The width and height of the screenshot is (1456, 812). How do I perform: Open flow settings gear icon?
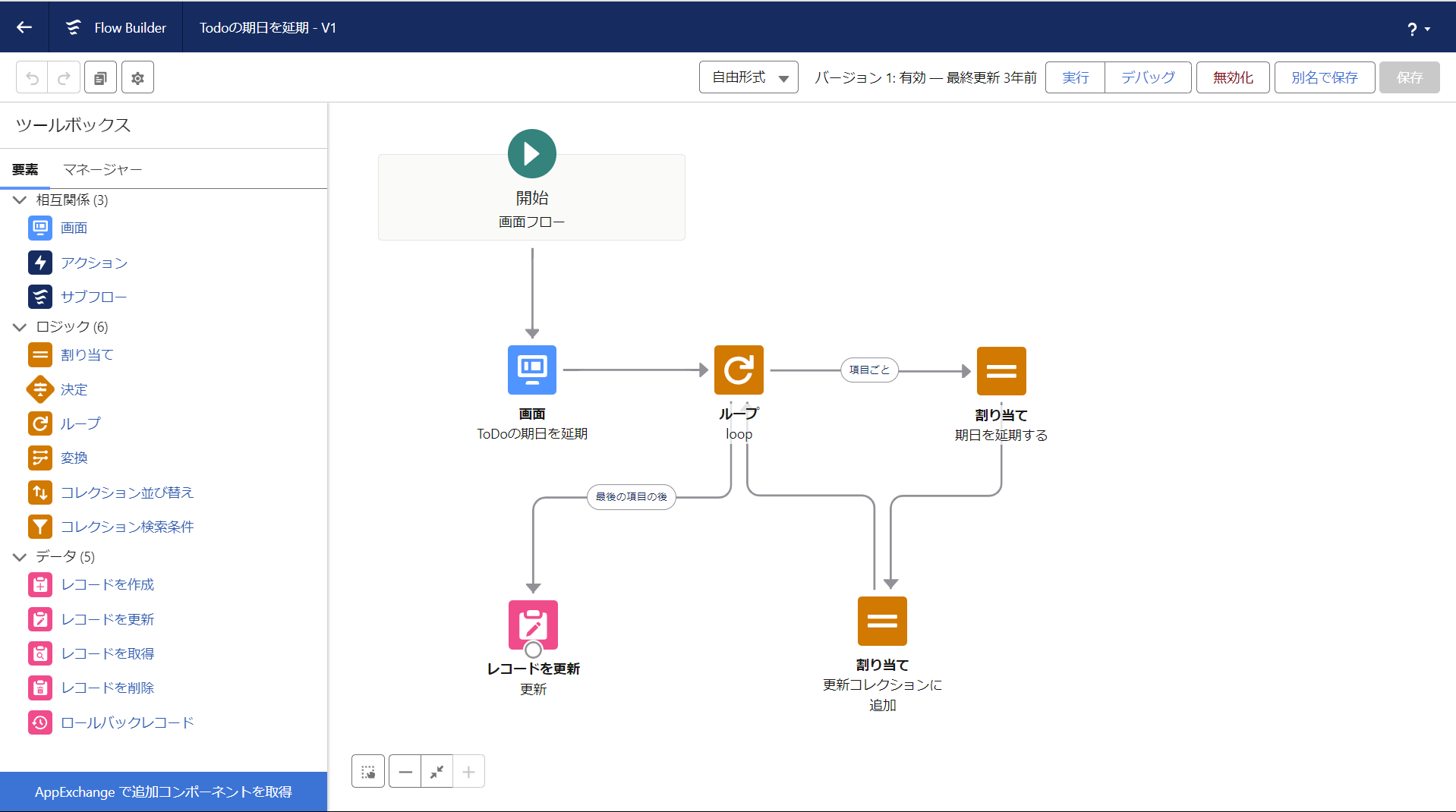[x=137, y=77]
